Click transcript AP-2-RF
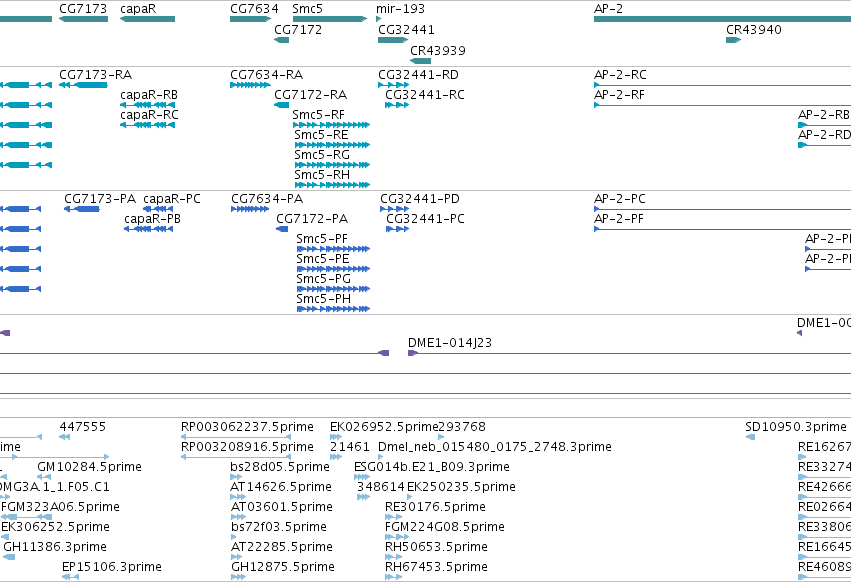 click(x=619, y=95)
